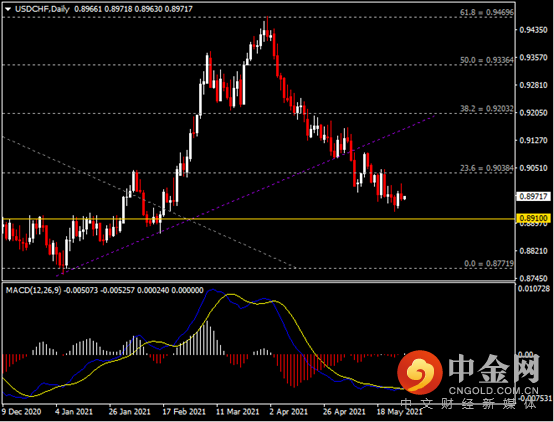Click the 2 Apr 2021 date marker
This screenshot has height=422, width=554.
point(288,412)
